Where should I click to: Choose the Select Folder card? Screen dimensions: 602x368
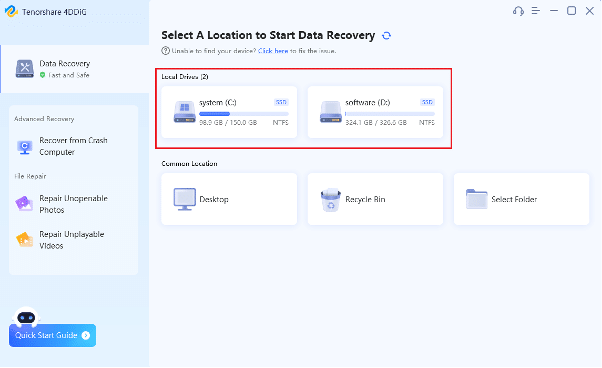click(521, 199)
